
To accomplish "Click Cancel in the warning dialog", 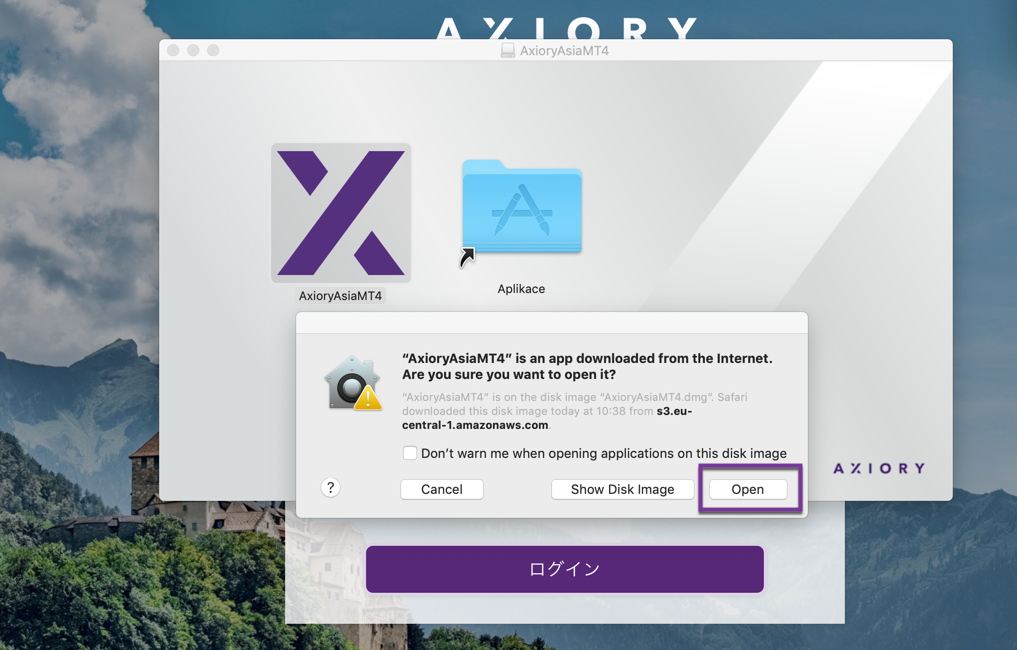I will pos(442,489).
